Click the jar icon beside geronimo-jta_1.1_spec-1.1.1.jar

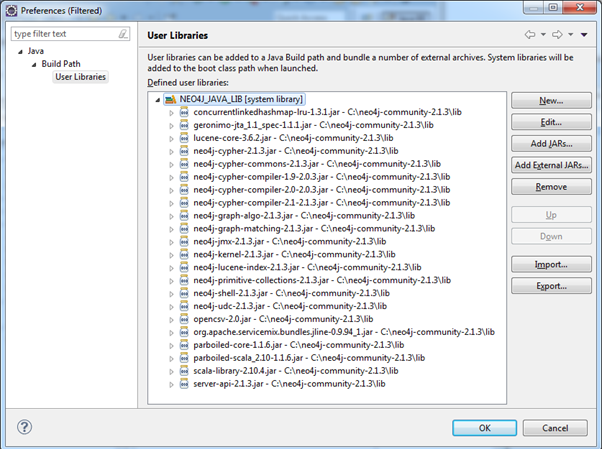(184, 125)
